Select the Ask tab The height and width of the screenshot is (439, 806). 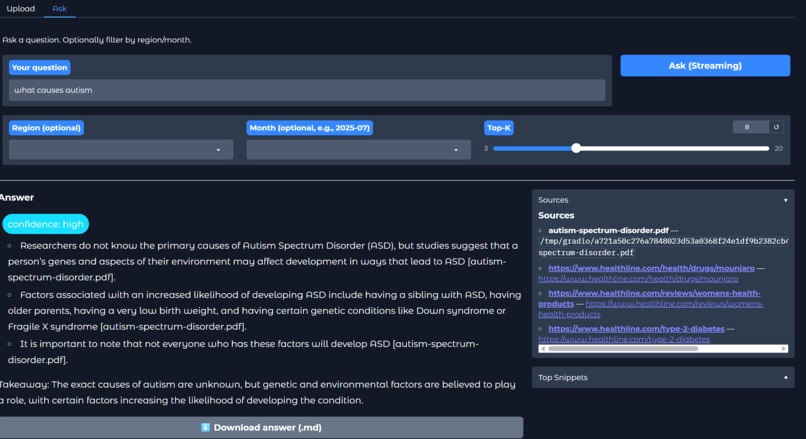click(59, 9)
